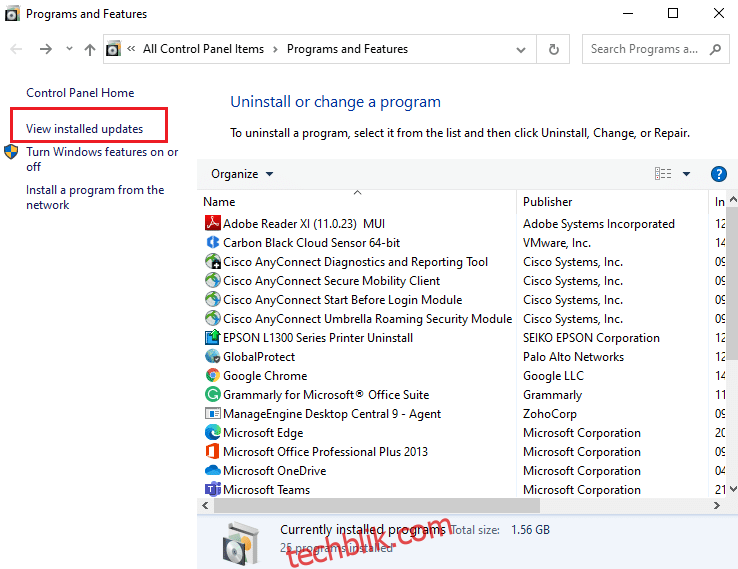
Task: Click the vertical scroll up arrow
Action: (x=733, y=200)
